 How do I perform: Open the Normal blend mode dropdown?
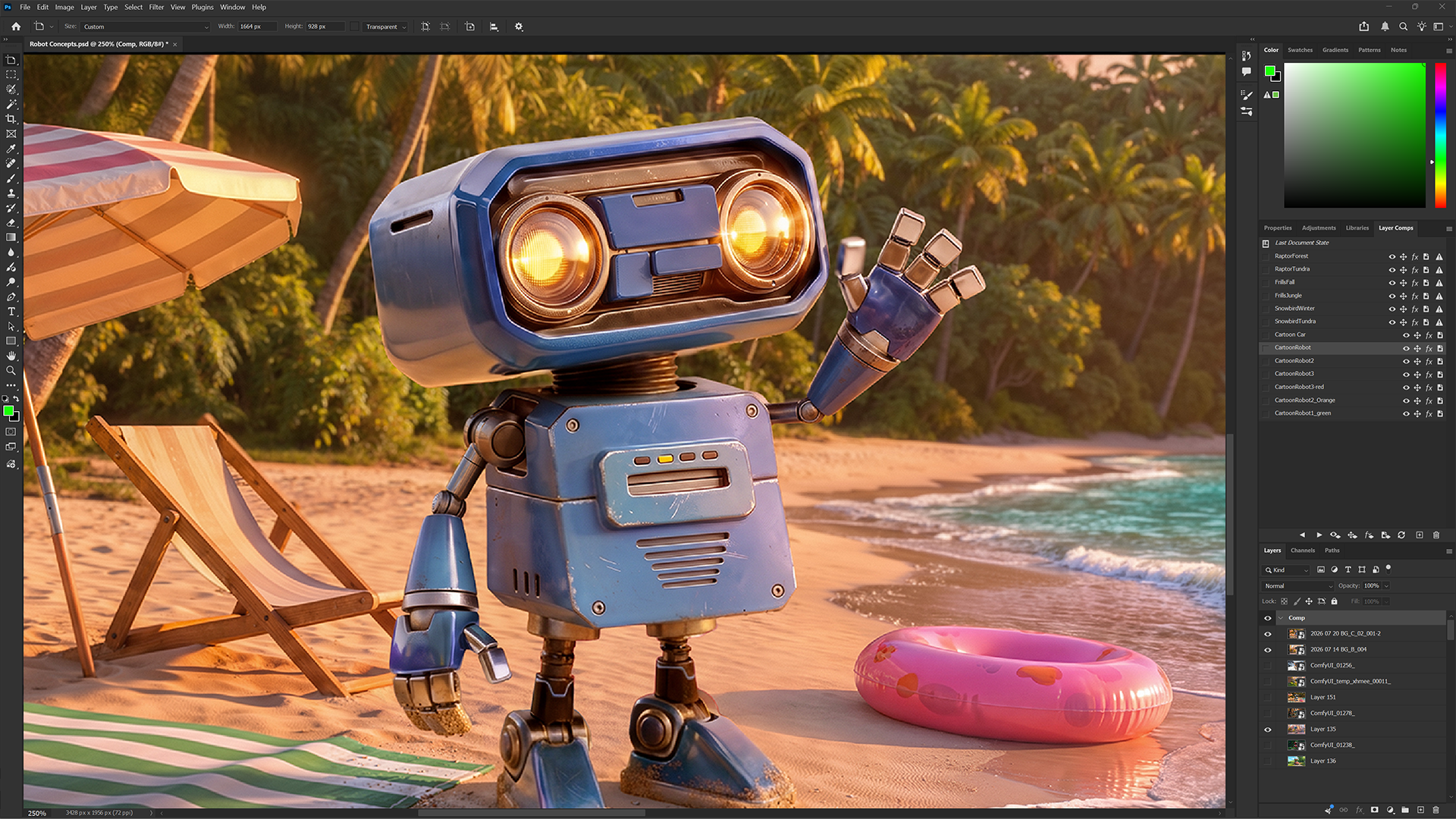pyautogui.click(x=1298, y=586)
